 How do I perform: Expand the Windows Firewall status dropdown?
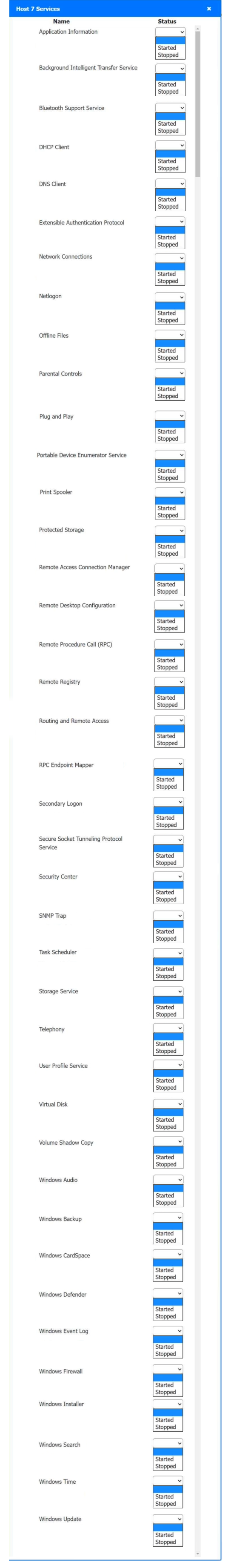(x=168, y=1369)
